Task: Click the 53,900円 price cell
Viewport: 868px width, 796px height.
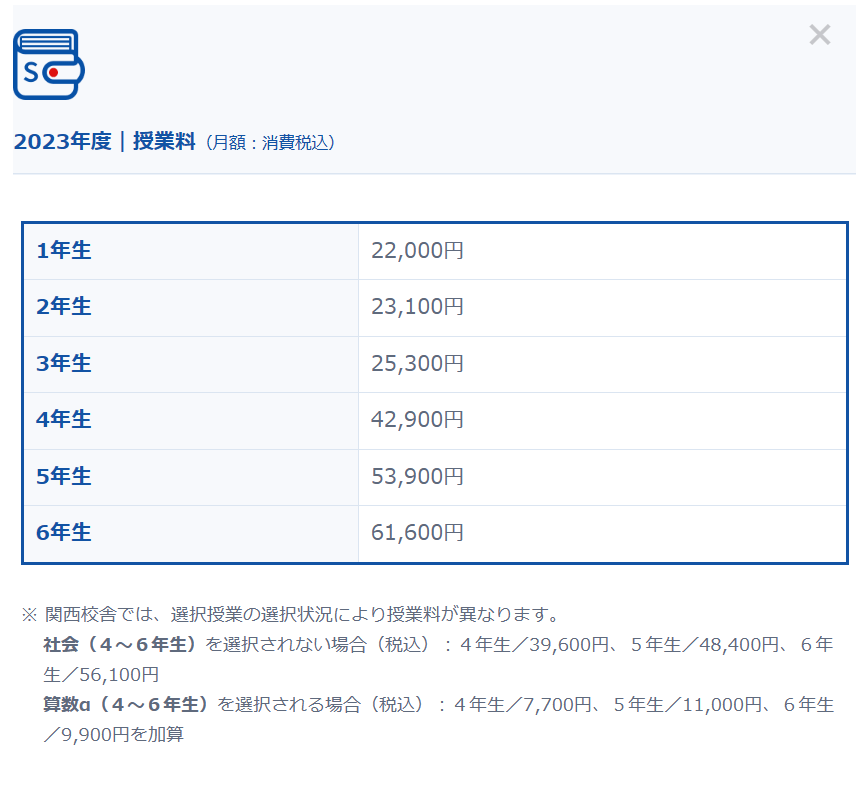Action: pyautogui.click(x=416, y=477)
